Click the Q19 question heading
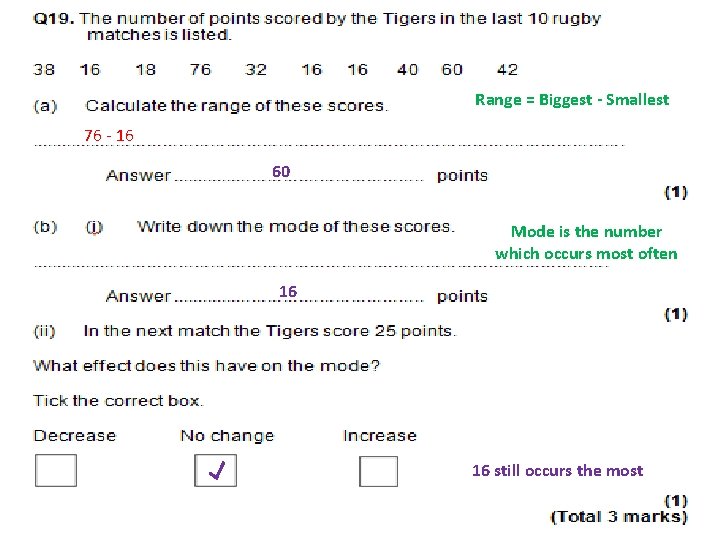 tap(317, 26)
